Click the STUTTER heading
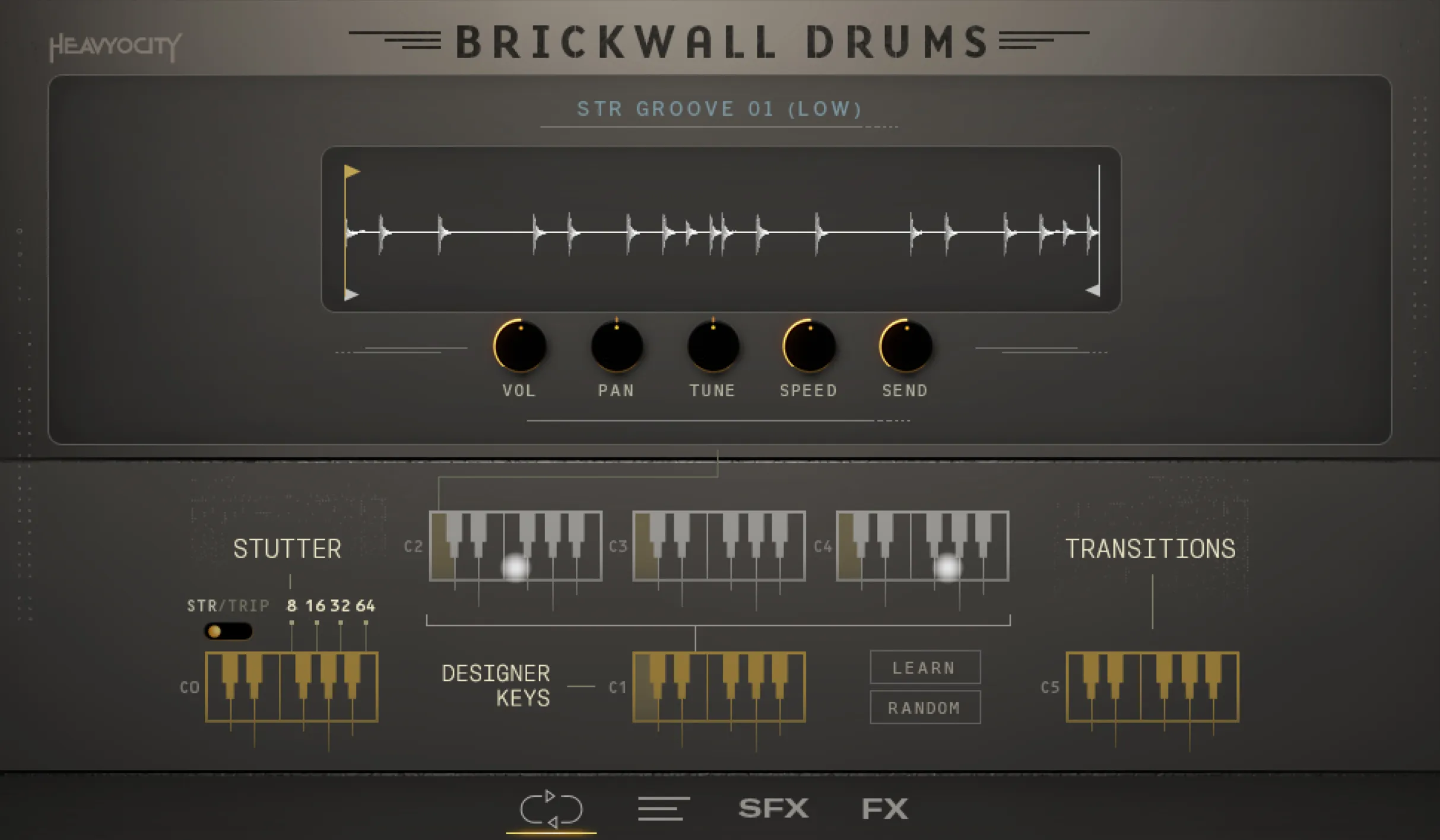Viewport: 1440px width, 840px height. [287, 549]
